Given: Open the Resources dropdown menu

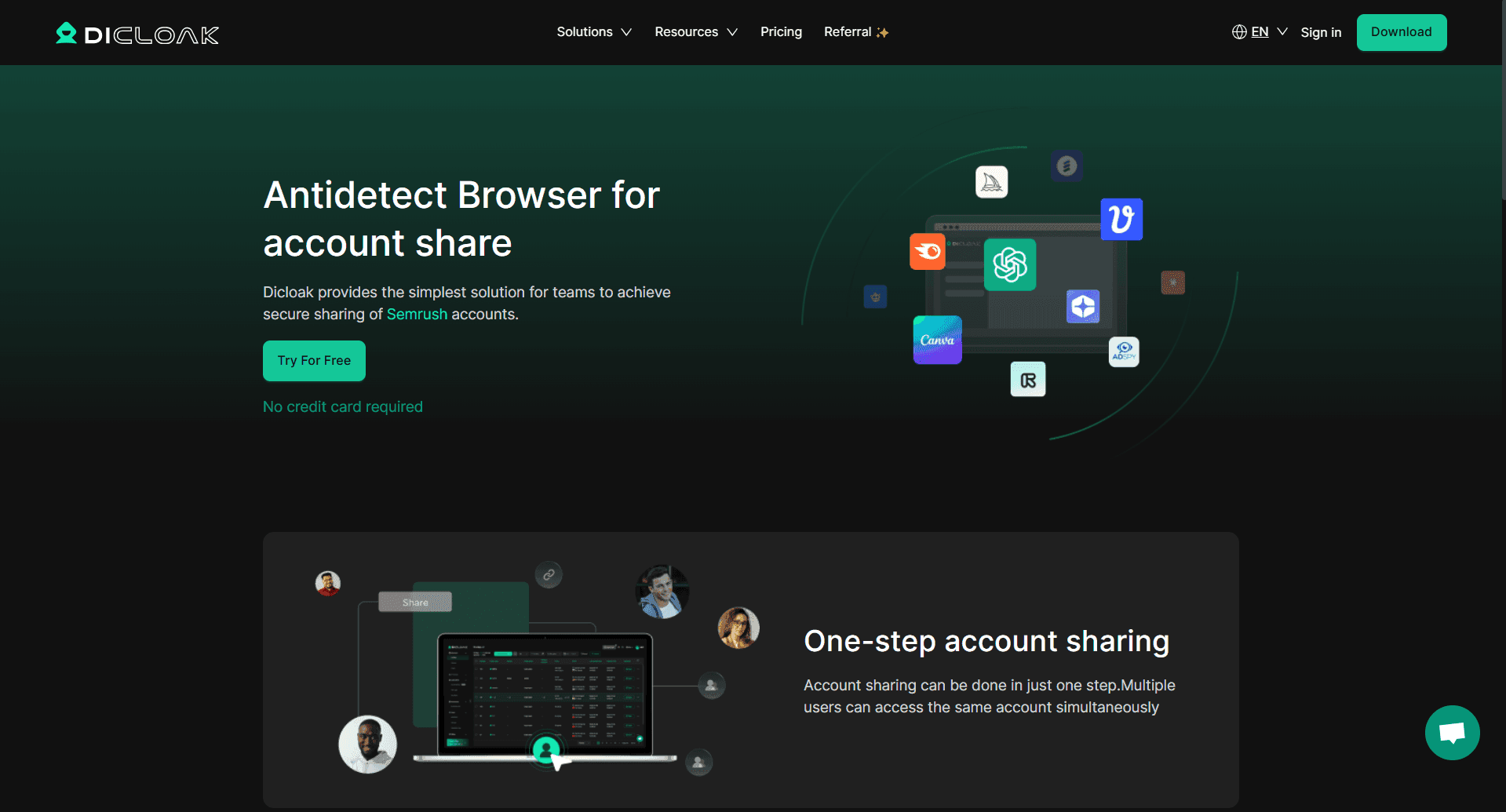Looking at the screenshot, I should tap(695, 31).
